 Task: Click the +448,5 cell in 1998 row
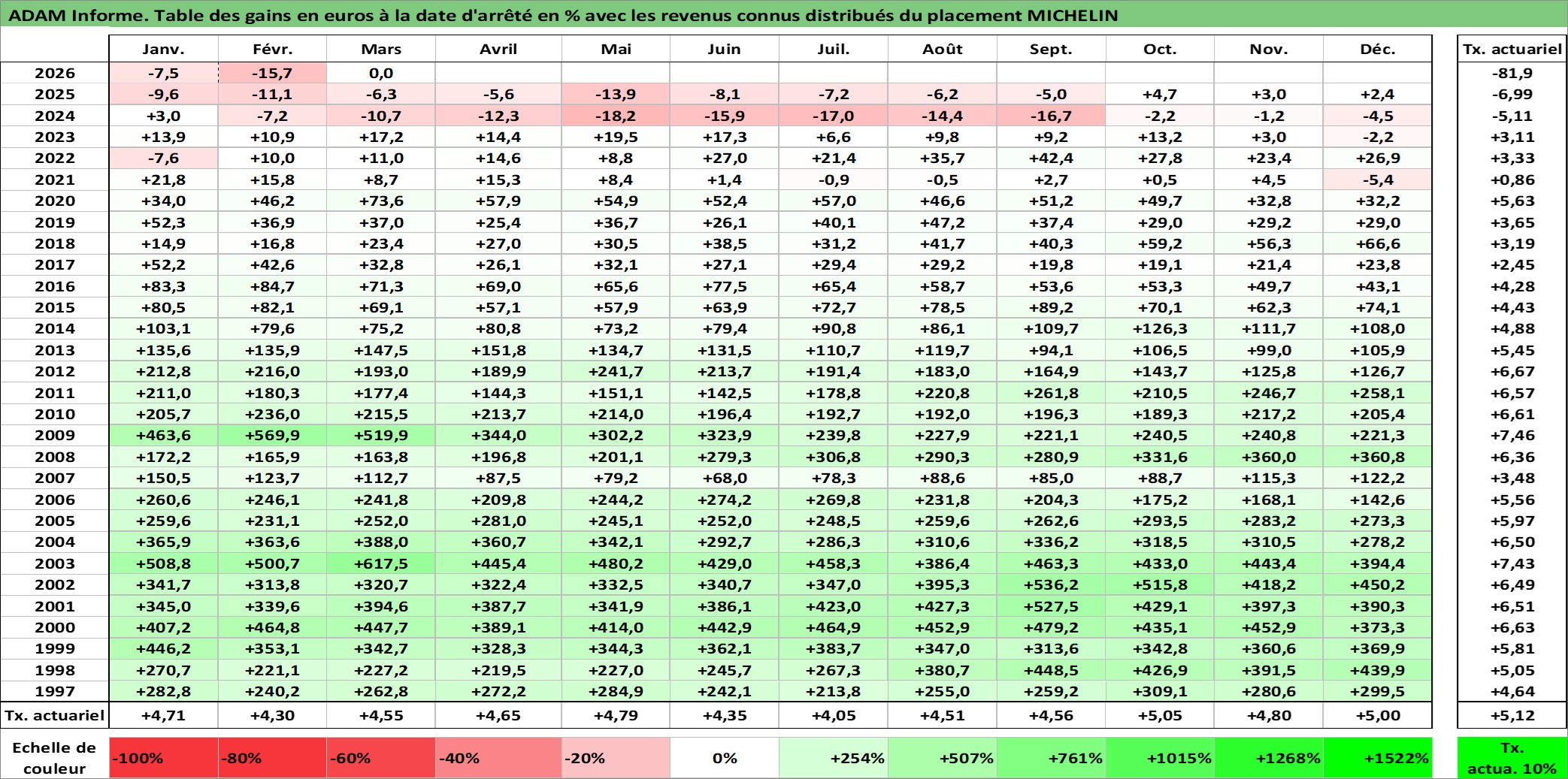(1052, 670)
